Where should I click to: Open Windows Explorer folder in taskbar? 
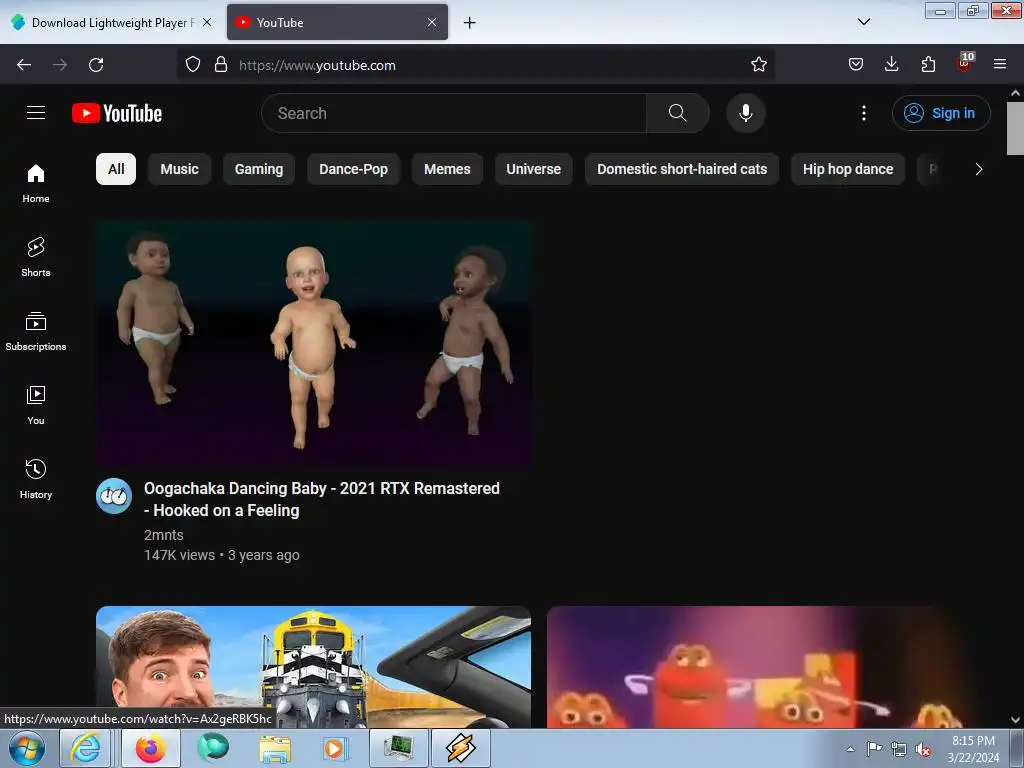275,748
